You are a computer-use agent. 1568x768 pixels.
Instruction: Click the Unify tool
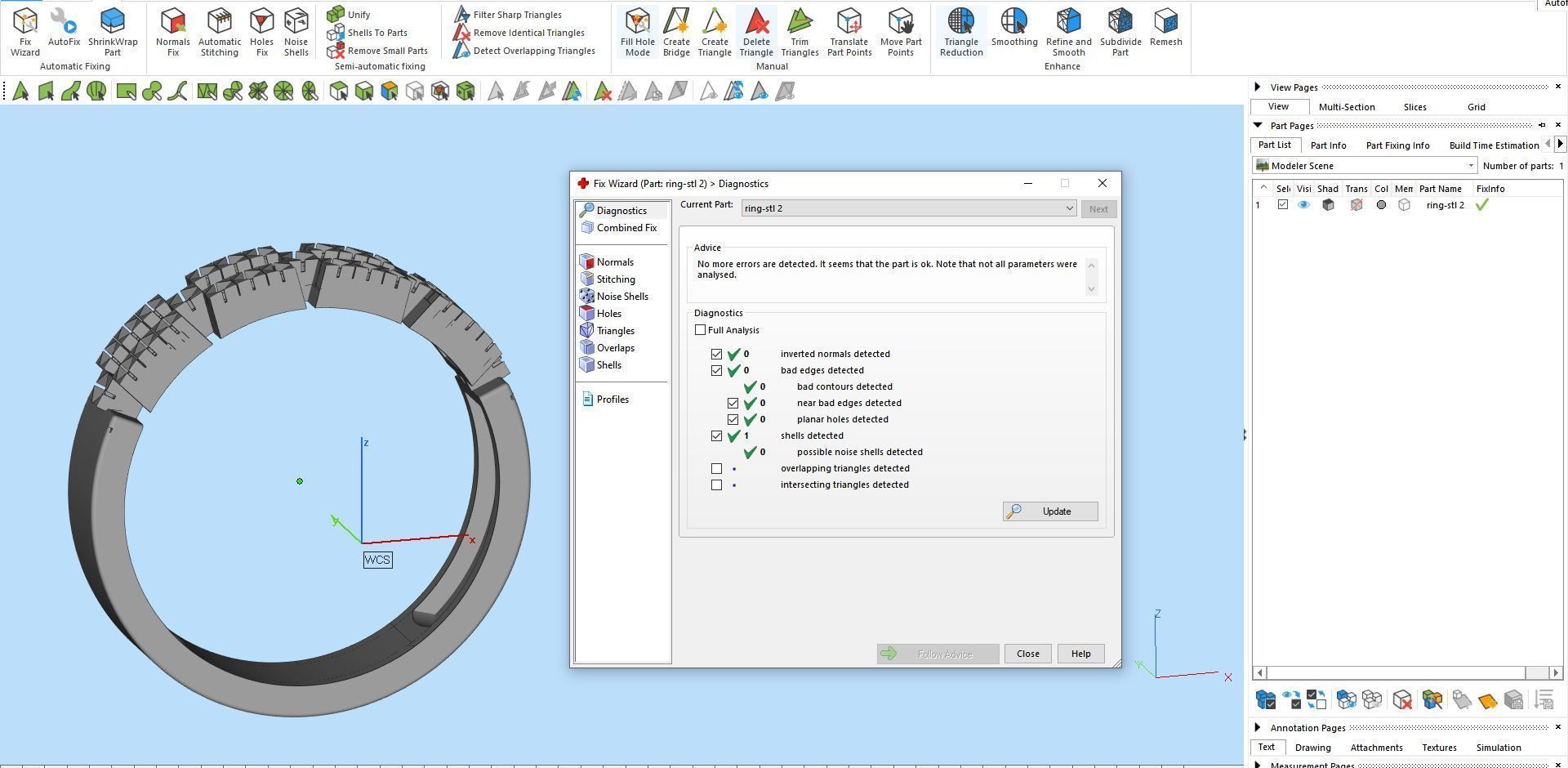point(349,15)
